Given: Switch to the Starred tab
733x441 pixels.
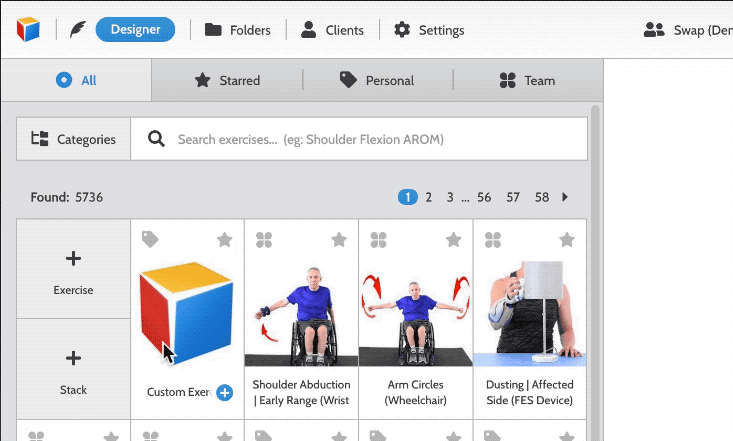Looking at the screenshot, I should [227, 80].
